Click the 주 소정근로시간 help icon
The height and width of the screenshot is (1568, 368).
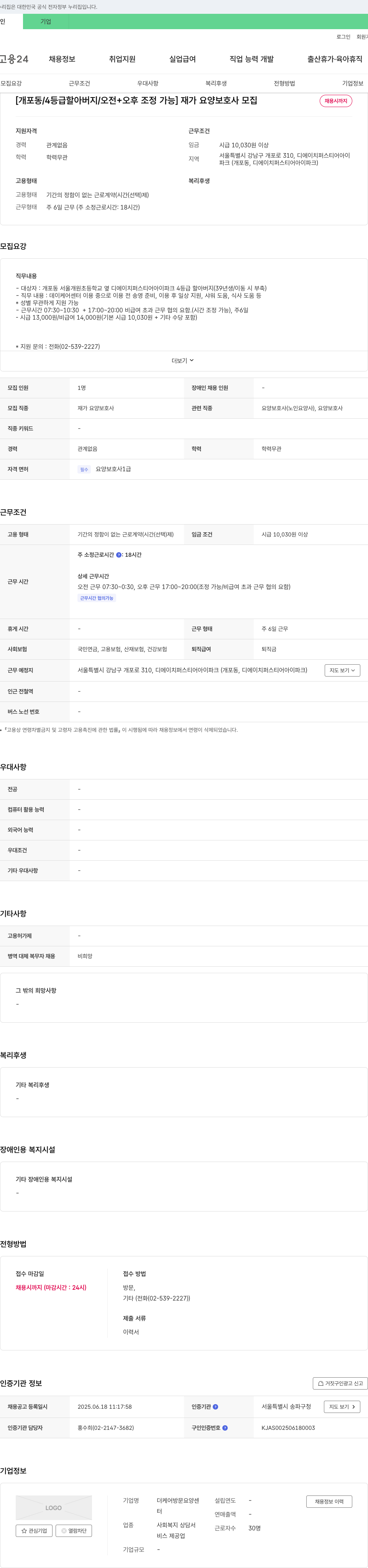coord(118,555)
